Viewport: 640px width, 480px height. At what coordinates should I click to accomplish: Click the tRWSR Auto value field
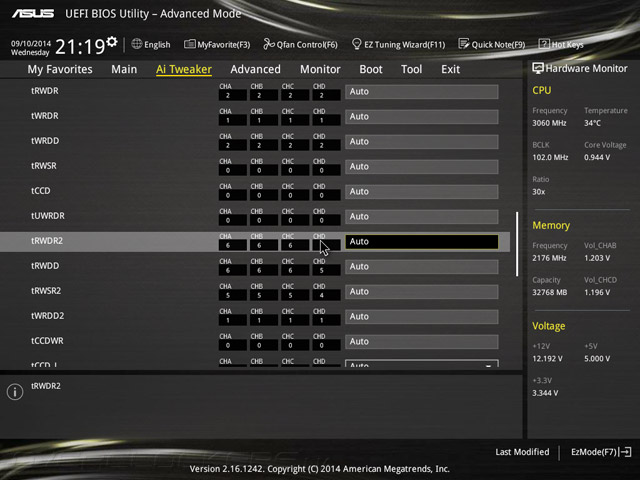point(422,167)
